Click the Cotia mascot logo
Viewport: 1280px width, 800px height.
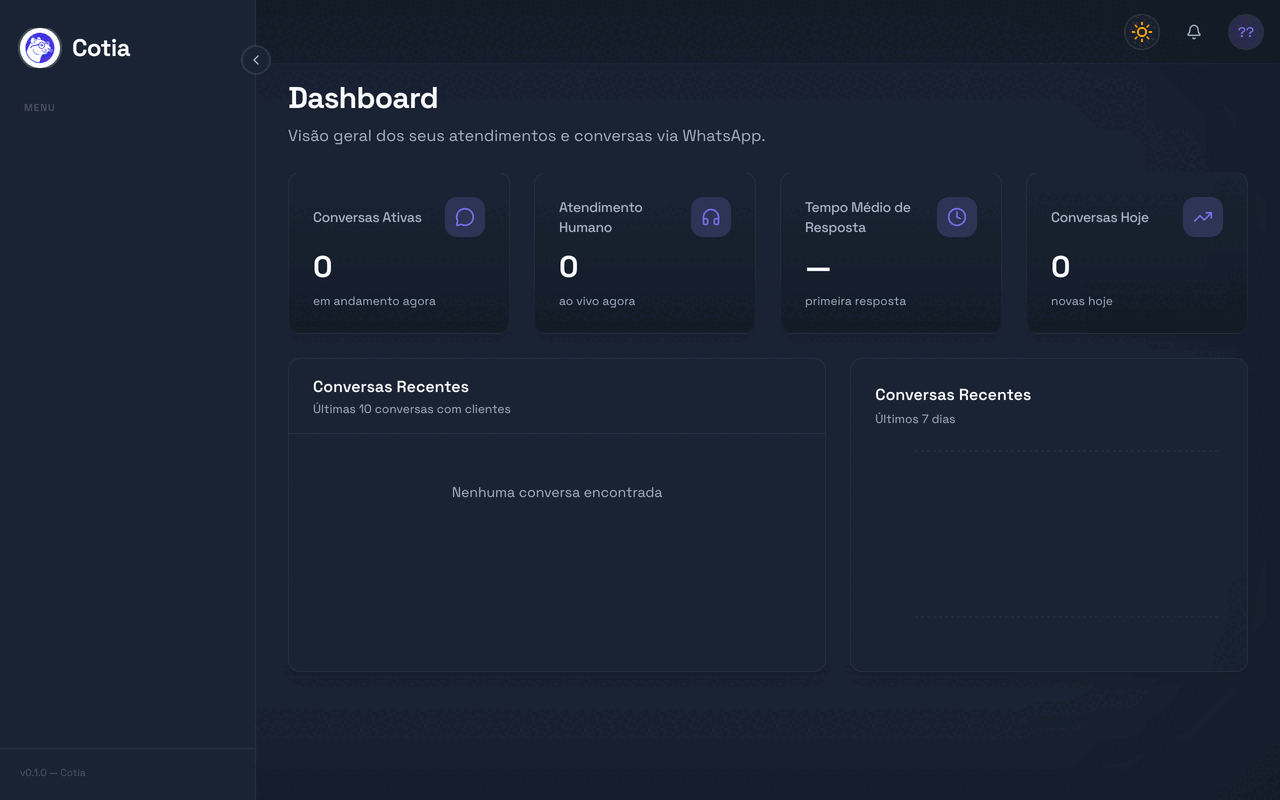40,48
